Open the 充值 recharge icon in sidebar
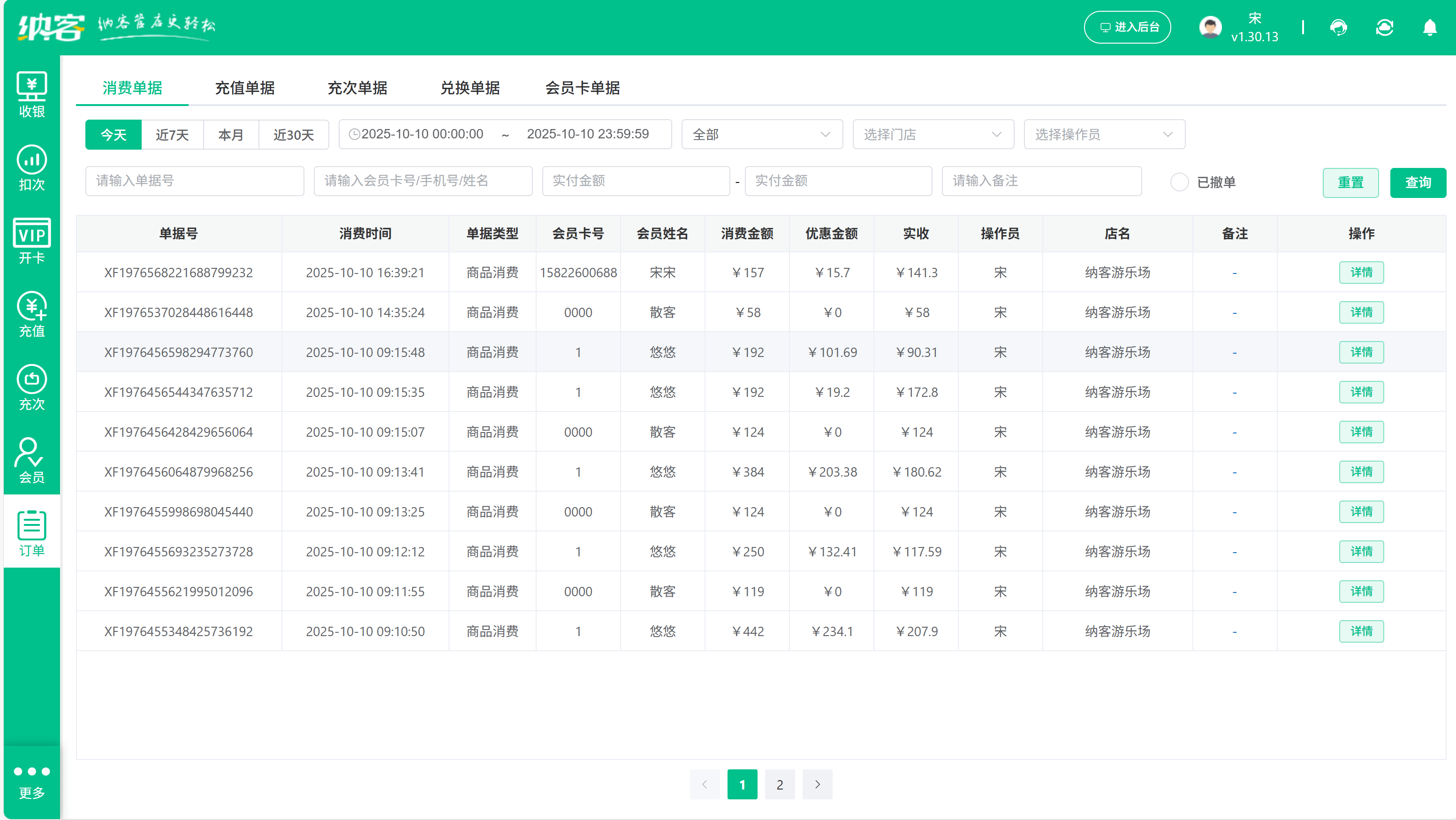This screenshot has width=1456, height=820. (x=31, y=314)
